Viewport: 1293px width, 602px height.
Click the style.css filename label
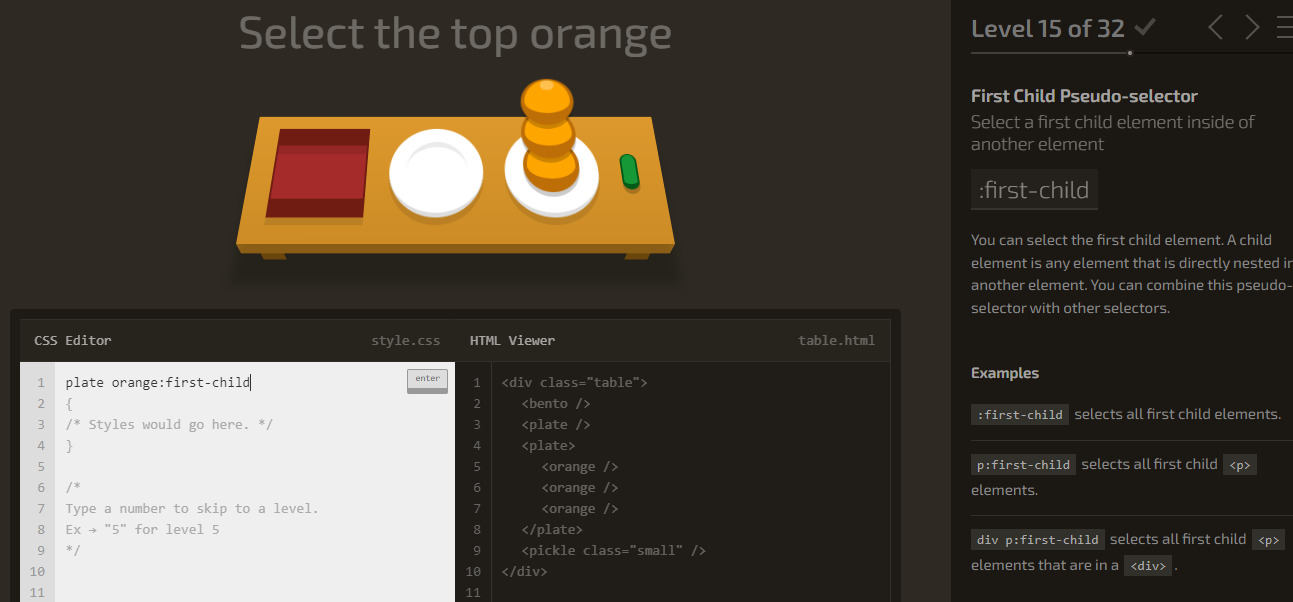405,340
